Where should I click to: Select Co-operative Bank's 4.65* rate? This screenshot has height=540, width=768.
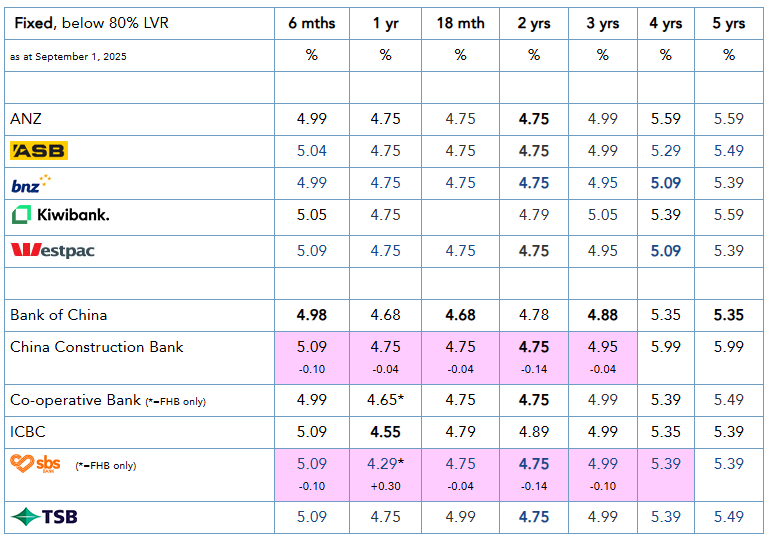pyautogui.click(x=387, y=400)
